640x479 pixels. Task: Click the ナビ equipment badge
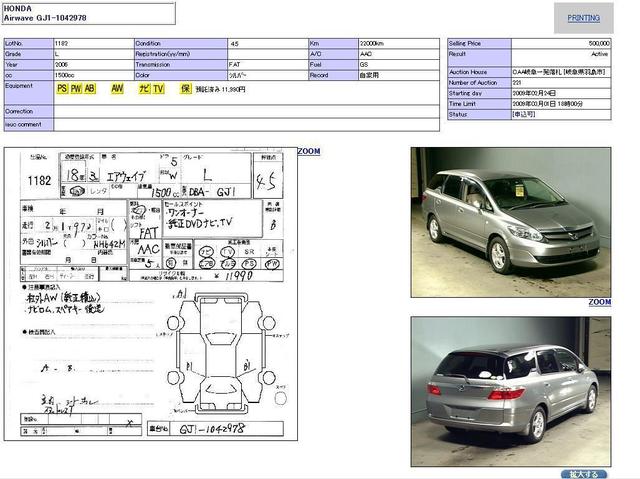pyautogui.click(x=144, y=89)
